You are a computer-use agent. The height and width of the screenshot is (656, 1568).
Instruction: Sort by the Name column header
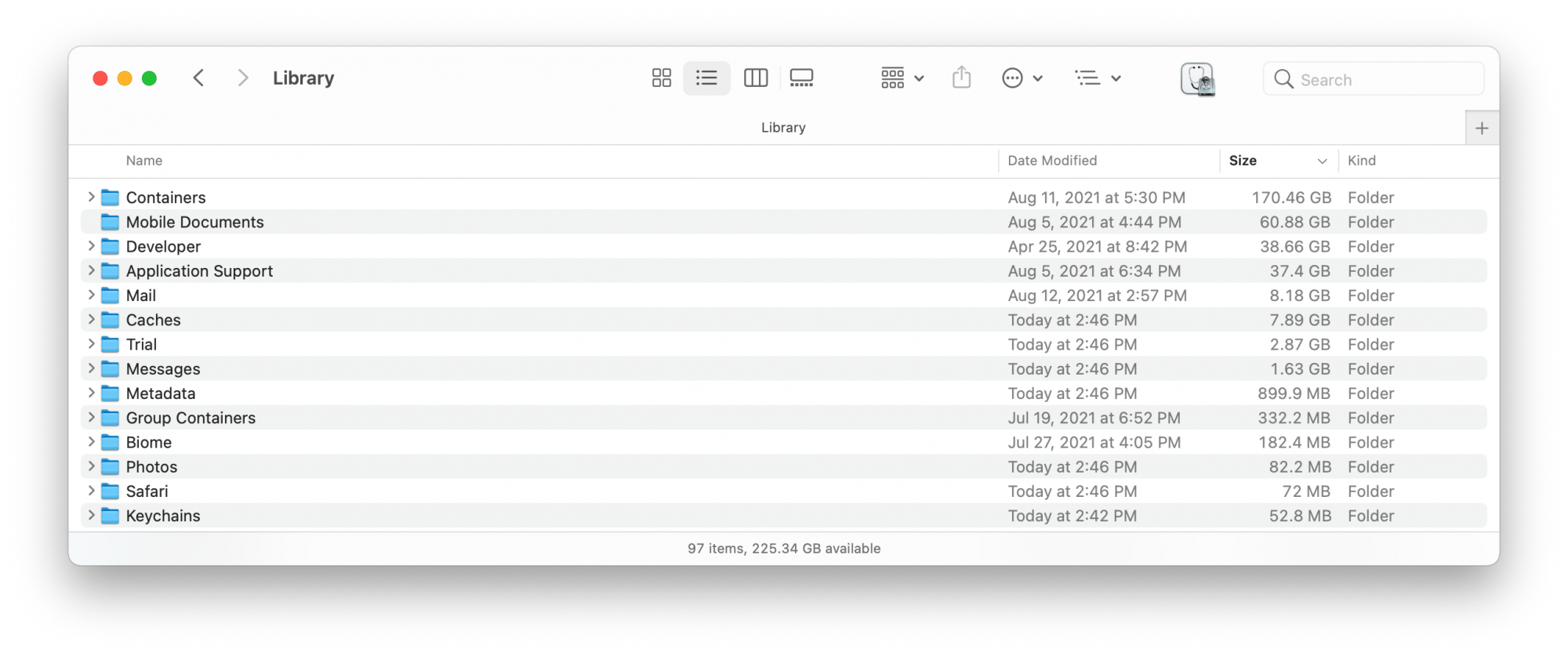(144, 161)
